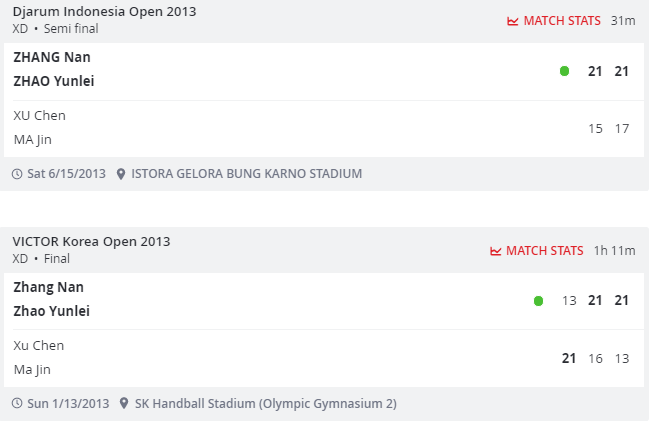Image resolution: width=650 pixels, height=424 pixels.
Task: Select player ZHAO Yunlei in semi final
Action: [x=54, y=81]
